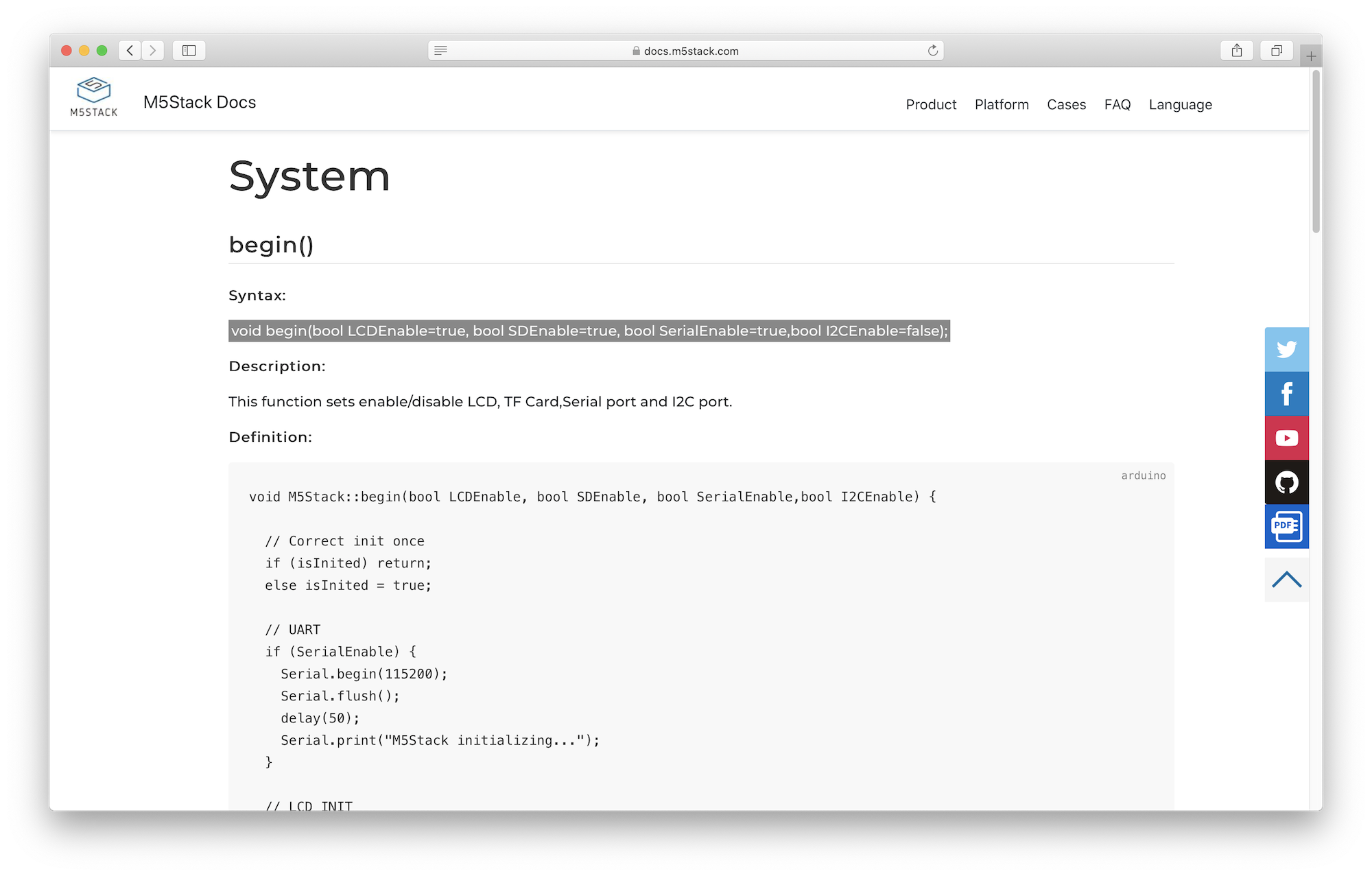Click the docs.m5stack.com address field
This screenshot has width=1372, height=876.
686,51
